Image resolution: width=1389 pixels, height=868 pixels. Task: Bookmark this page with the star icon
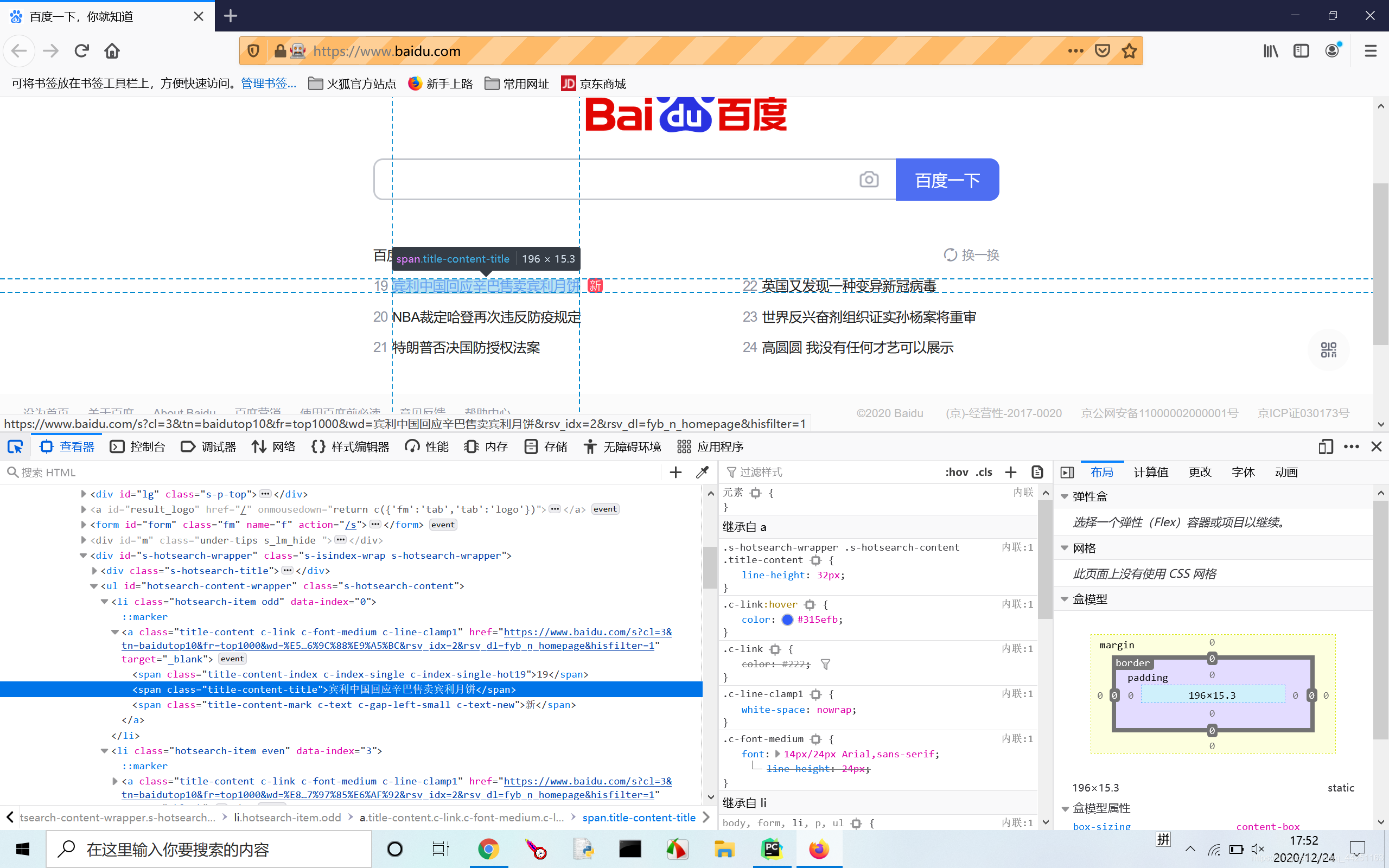tap(1129, 51)
